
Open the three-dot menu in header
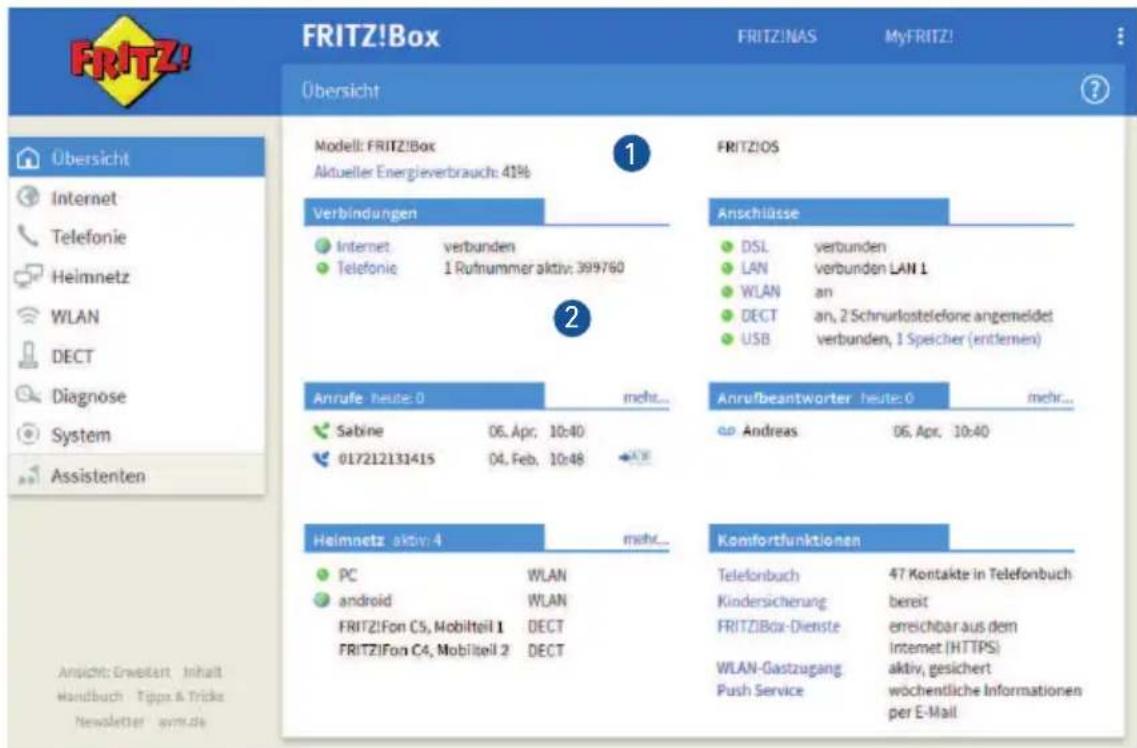pyautogui.click(x=1121, y=37)
